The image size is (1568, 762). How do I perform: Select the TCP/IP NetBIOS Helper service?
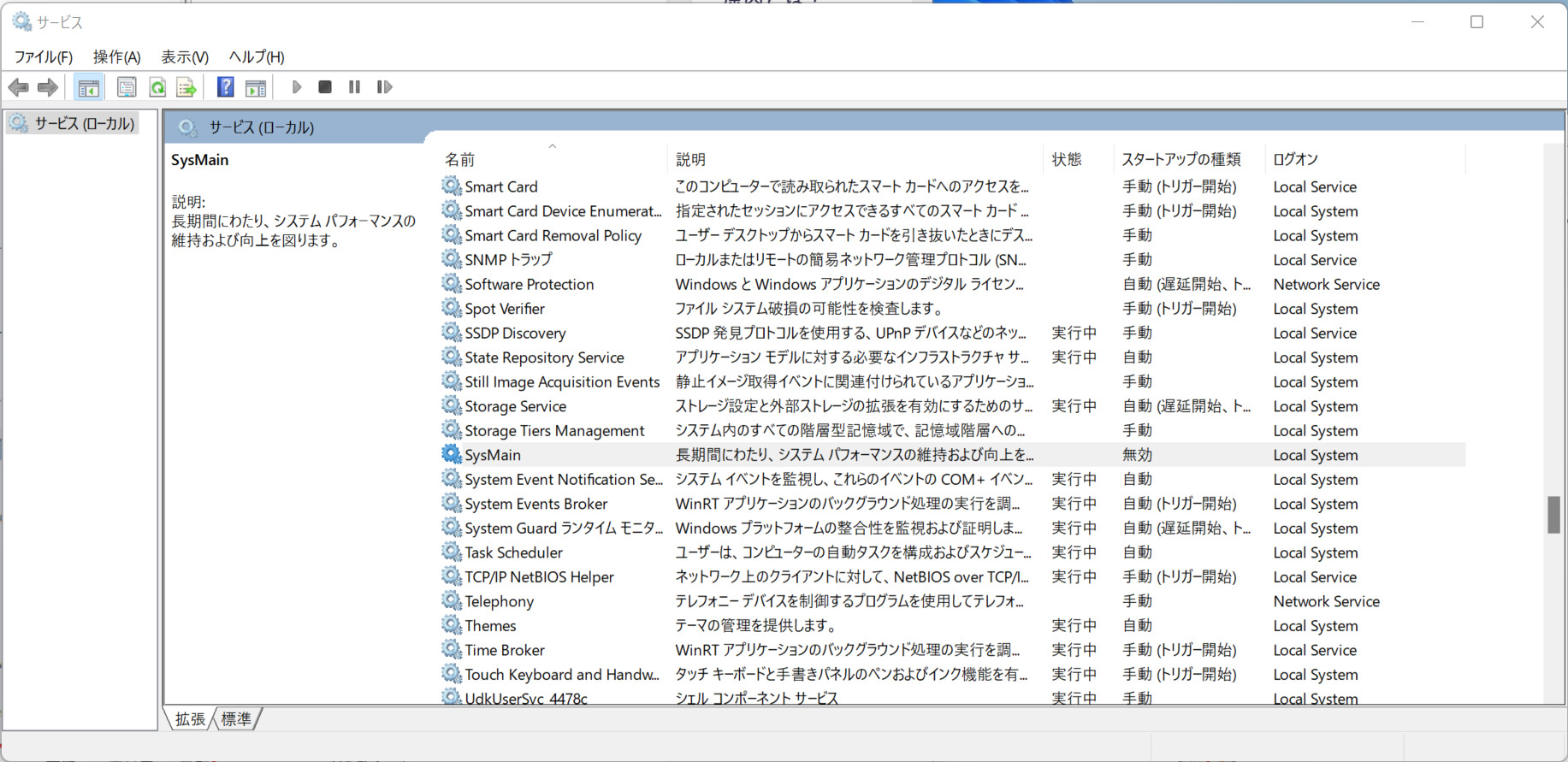click(x=539, y=576)
